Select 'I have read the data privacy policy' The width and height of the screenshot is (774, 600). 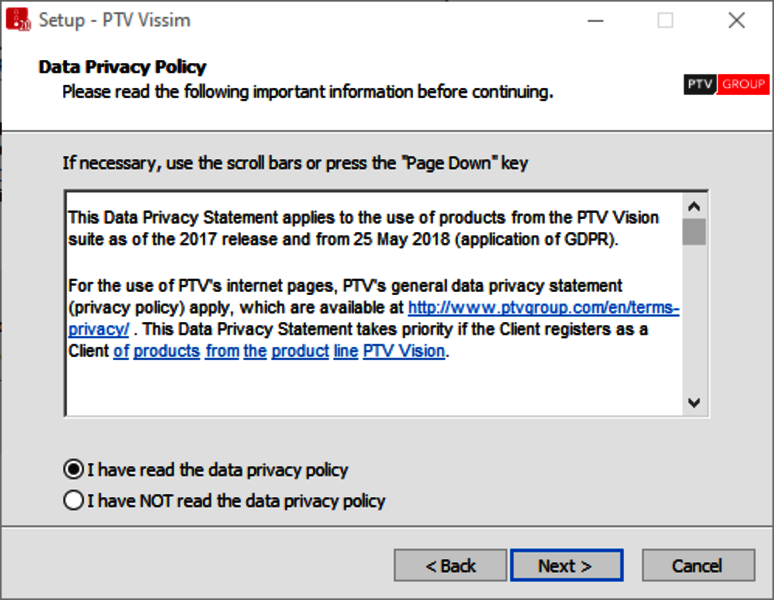point(74,469)
